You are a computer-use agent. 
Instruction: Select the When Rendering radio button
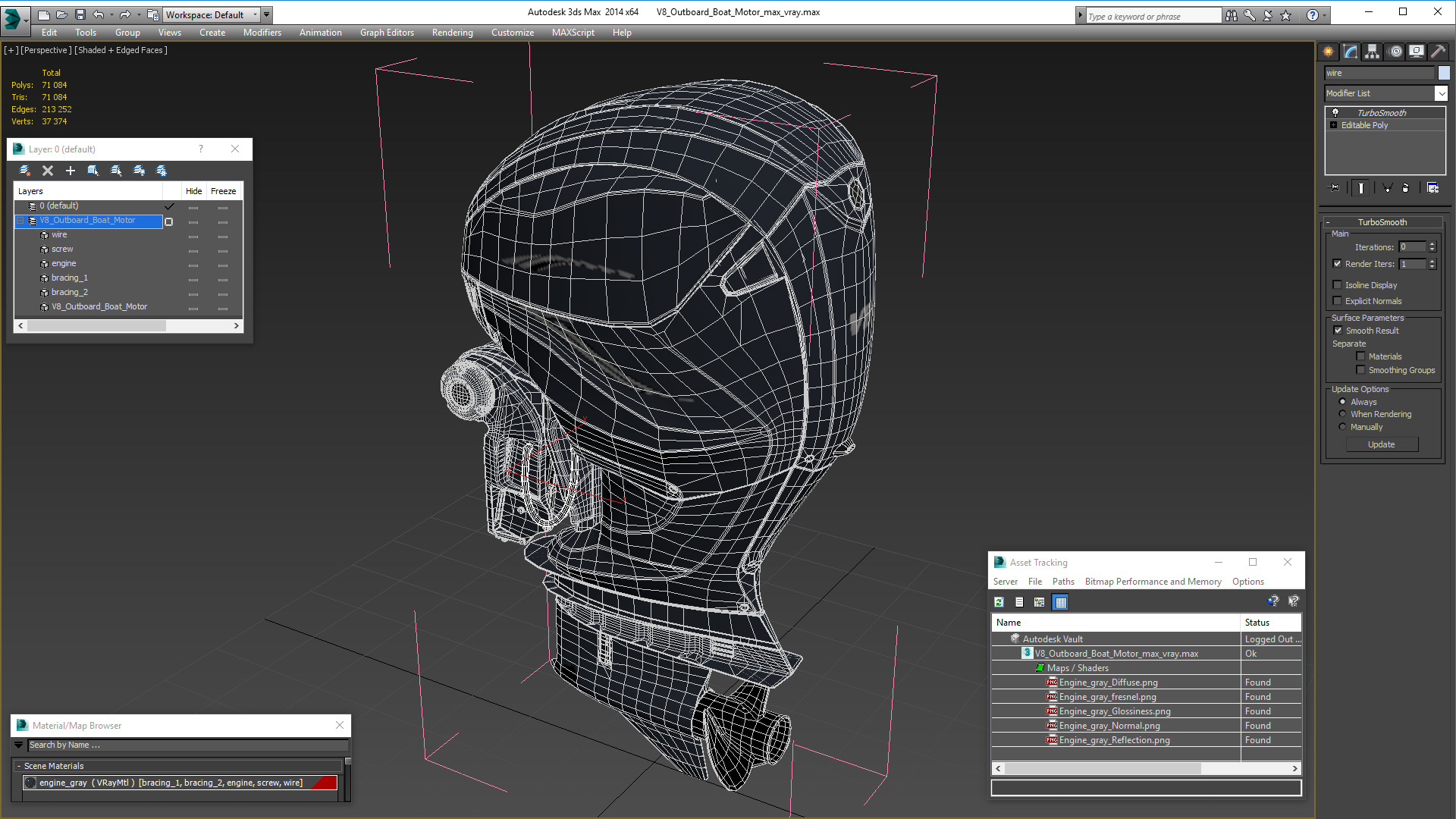coord(1343,414)
